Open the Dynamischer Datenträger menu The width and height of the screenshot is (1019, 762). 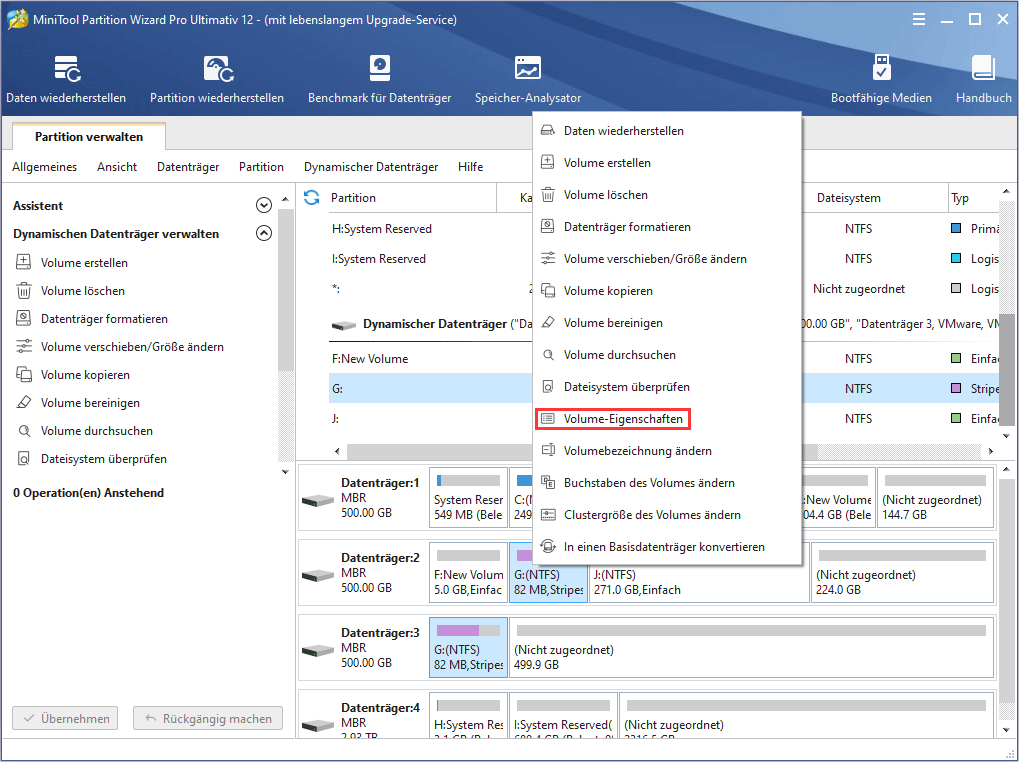click(371, 167)
